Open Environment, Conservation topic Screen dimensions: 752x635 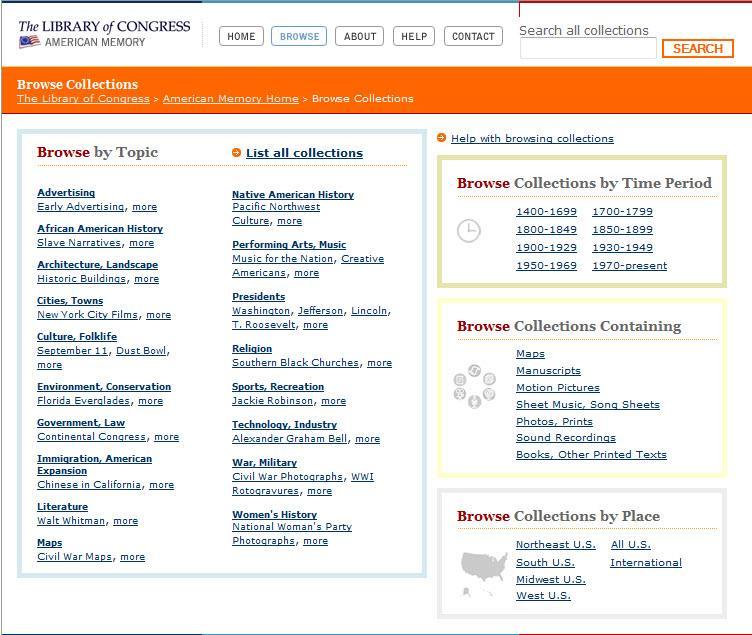pyautogui.click(x=104, y=387)
